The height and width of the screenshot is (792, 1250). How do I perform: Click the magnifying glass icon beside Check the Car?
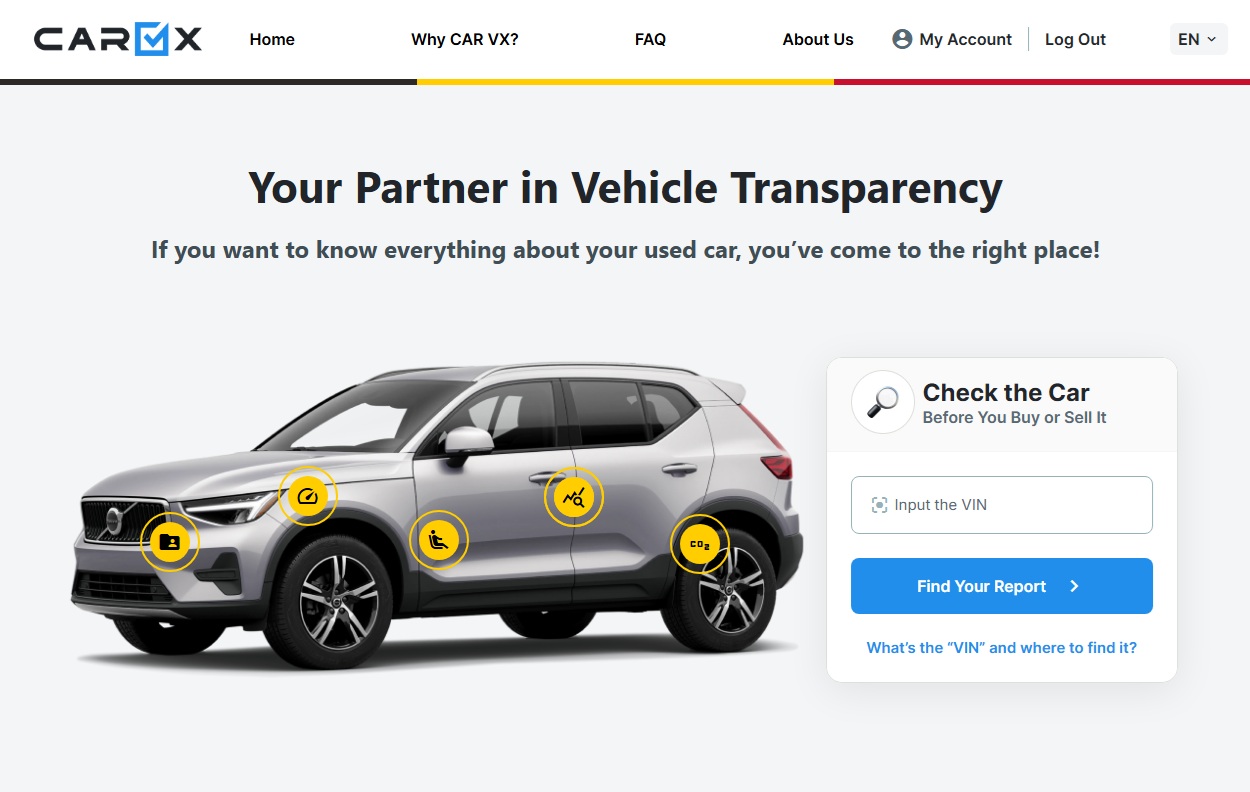882,402
